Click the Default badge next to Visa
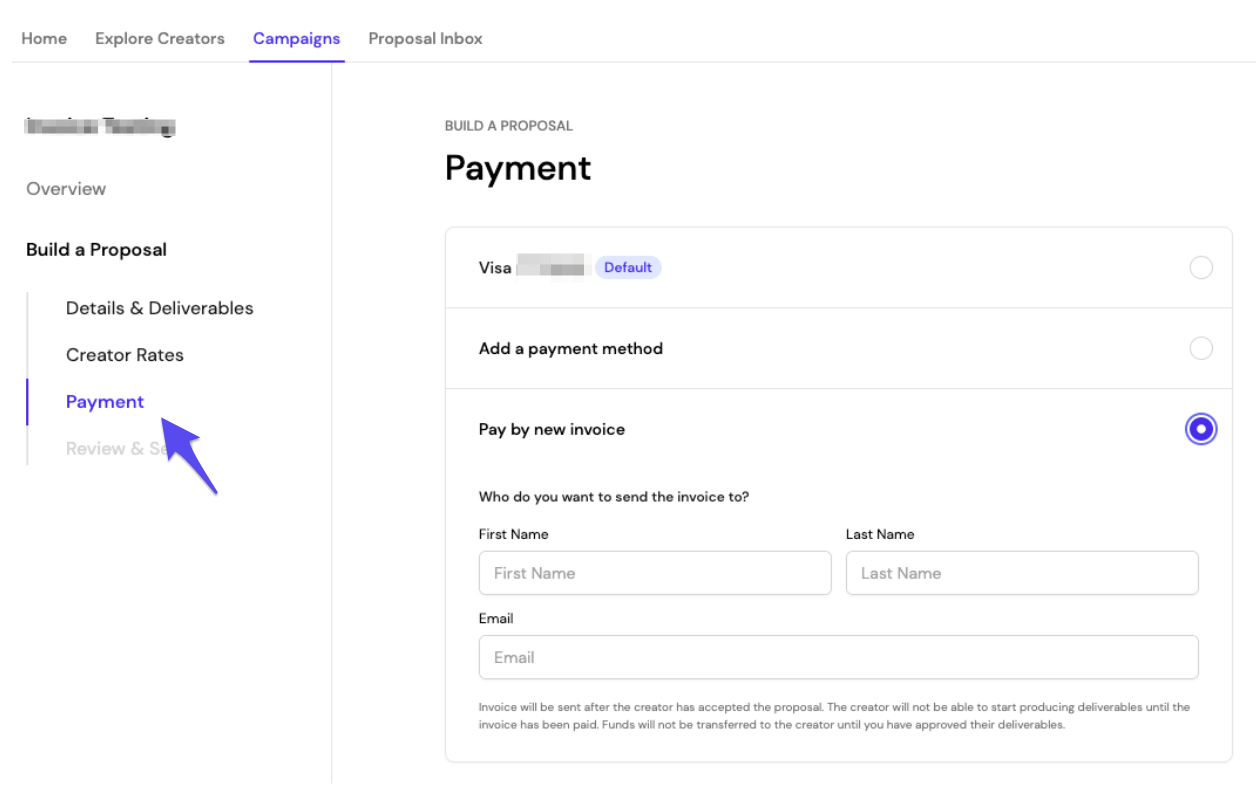Screen dimensions: 1256x794 (628, 267)
